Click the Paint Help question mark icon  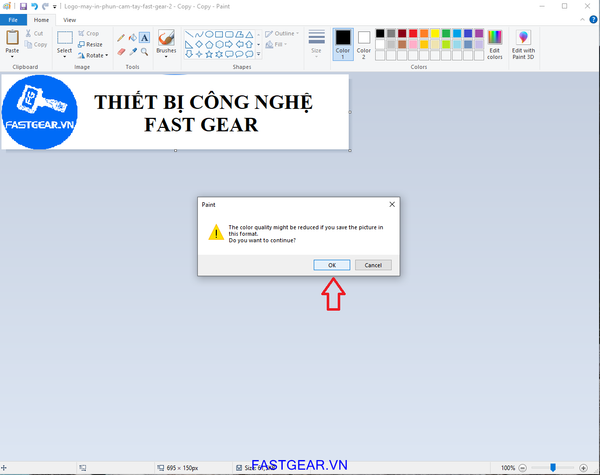point(593,20)
